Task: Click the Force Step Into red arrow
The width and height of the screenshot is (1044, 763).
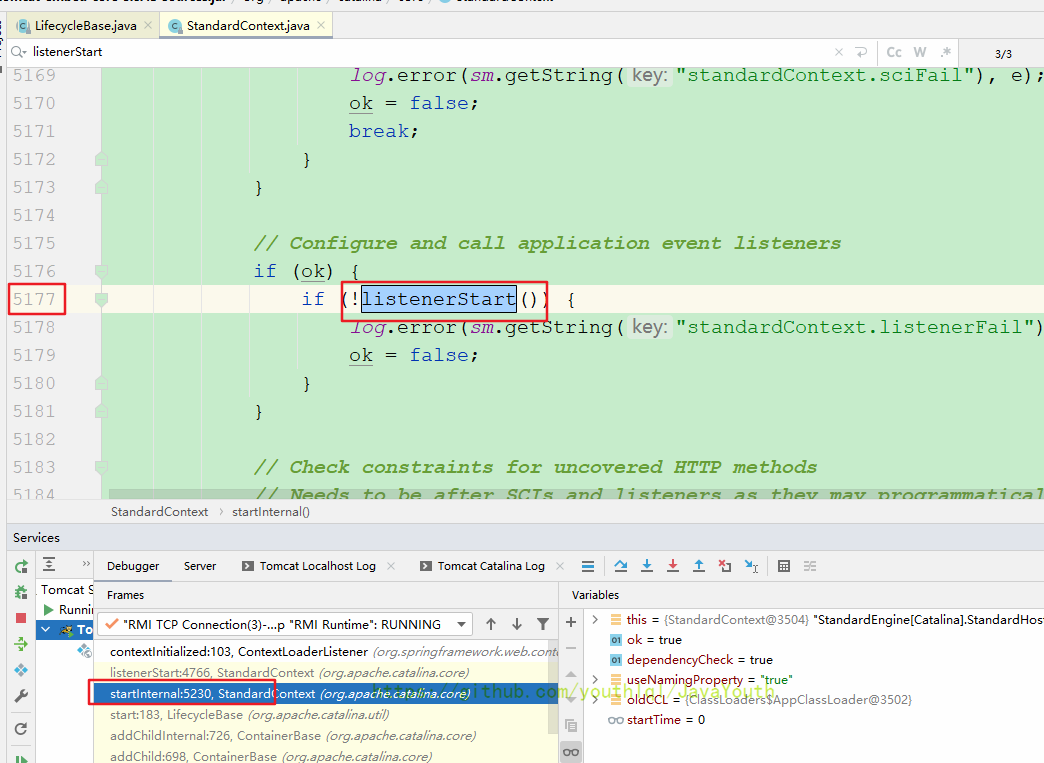Action: pos(673,566)
